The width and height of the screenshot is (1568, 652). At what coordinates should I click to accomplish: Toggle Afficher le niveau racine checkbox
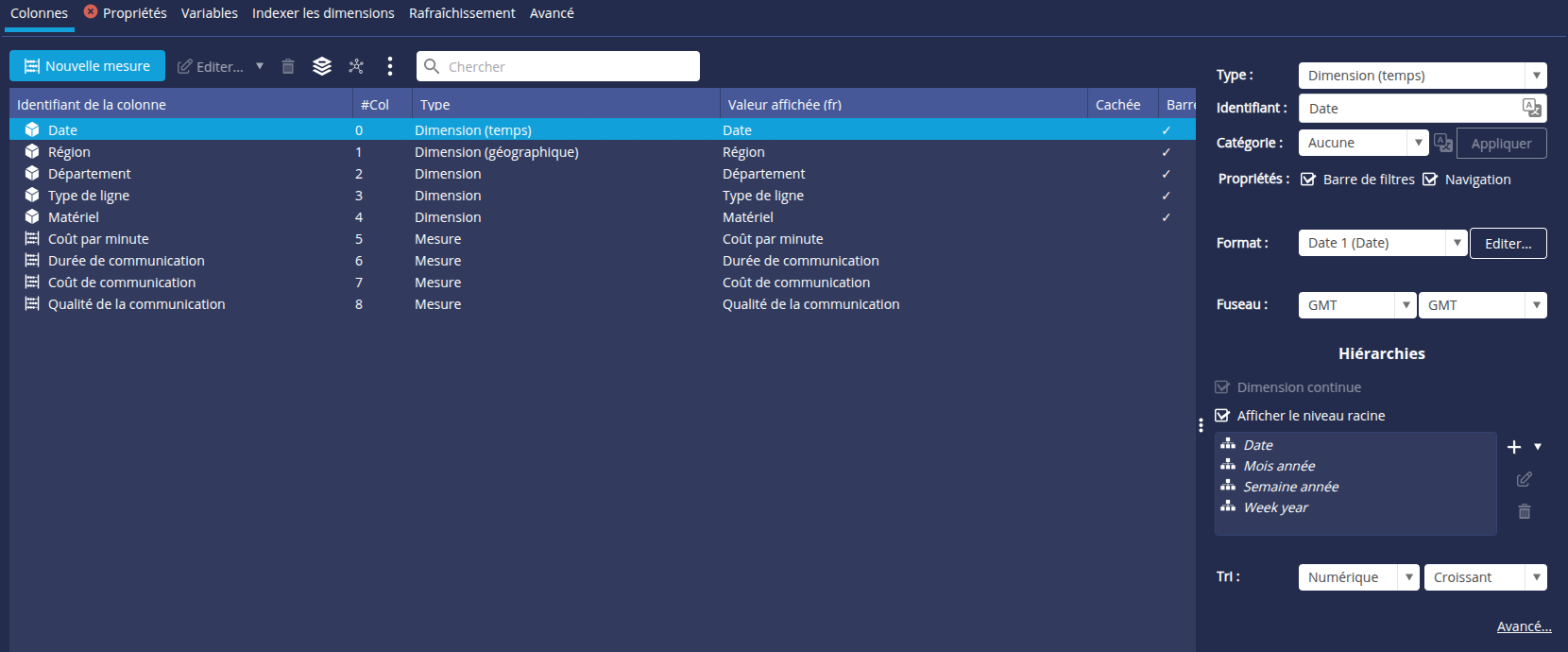coord(1222,416)
